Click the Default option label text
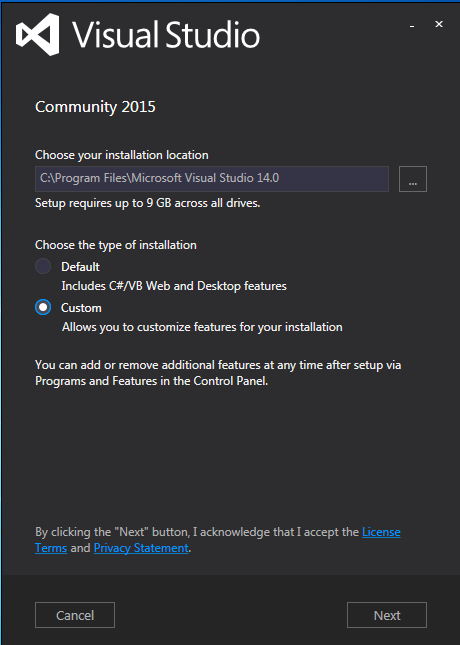The height and width of the screenshot is (645, 460). pos(80,267)
